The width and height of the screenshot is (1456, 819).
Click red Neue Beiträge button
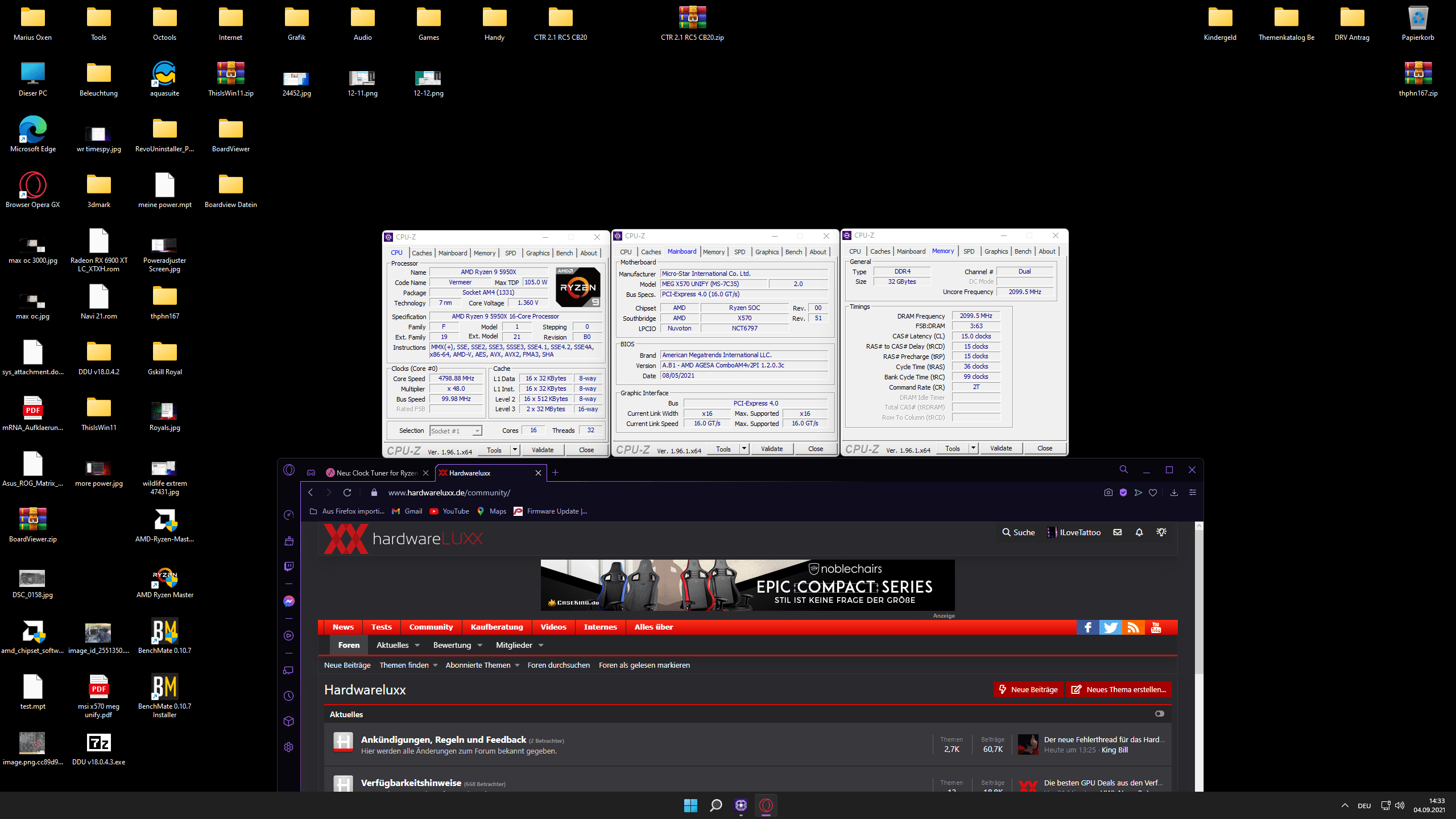[1028, 689]
